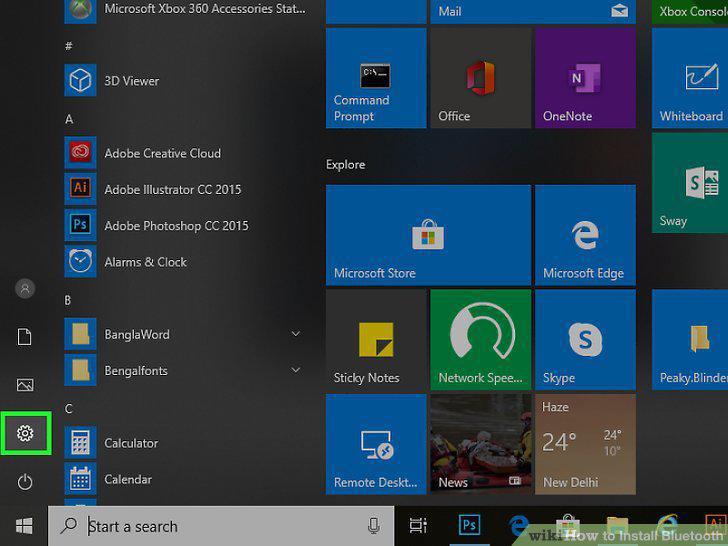This screenshot has width=728, height=546.
Task: Open the Calendar app
Action: click(x=186, y=479)
